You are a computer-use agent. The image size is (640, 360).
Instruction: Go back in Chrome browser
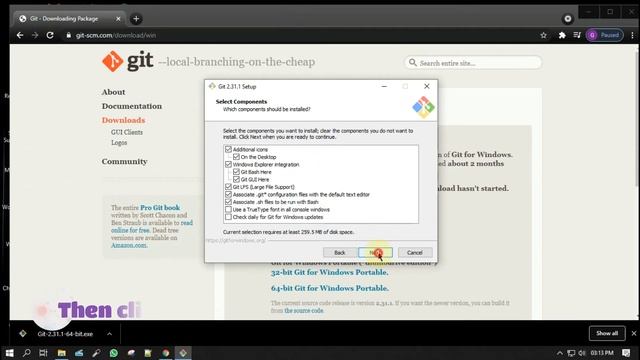(x=20, y=36)
